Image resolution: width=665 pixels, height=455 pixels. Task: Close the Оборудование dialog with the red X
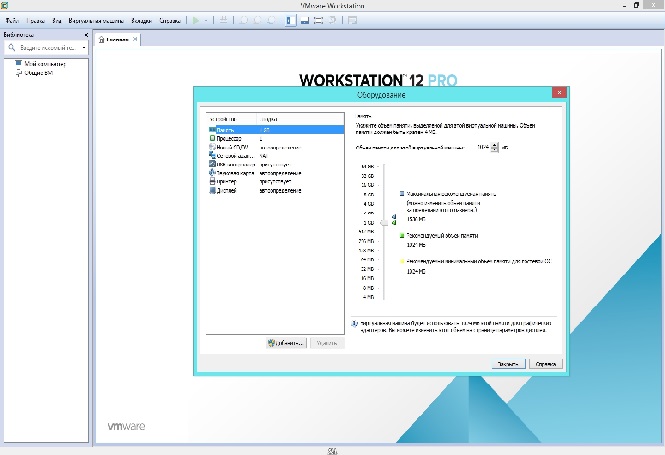click(x=559, y=92)
